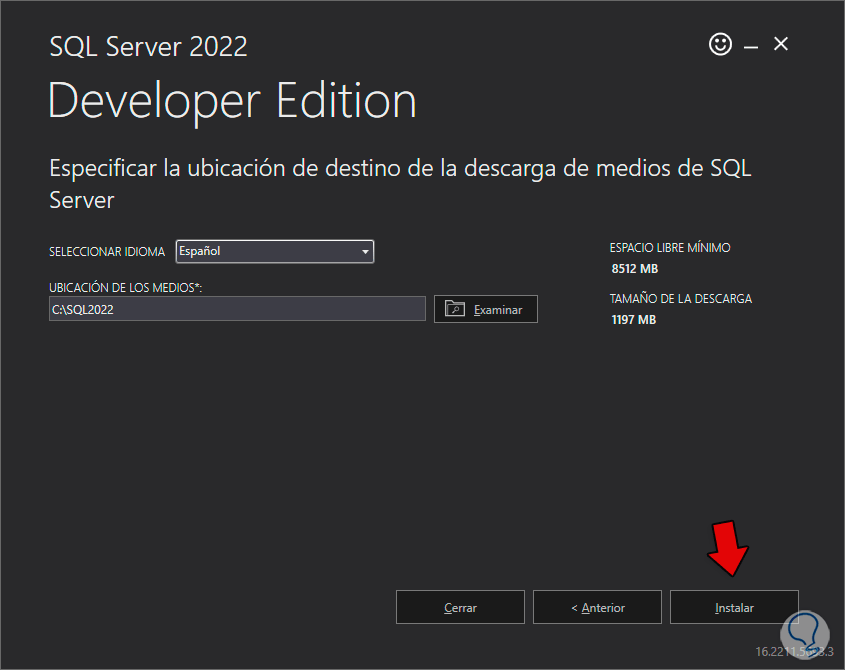Go back with the Anterior button

click(x=597, y=607)
